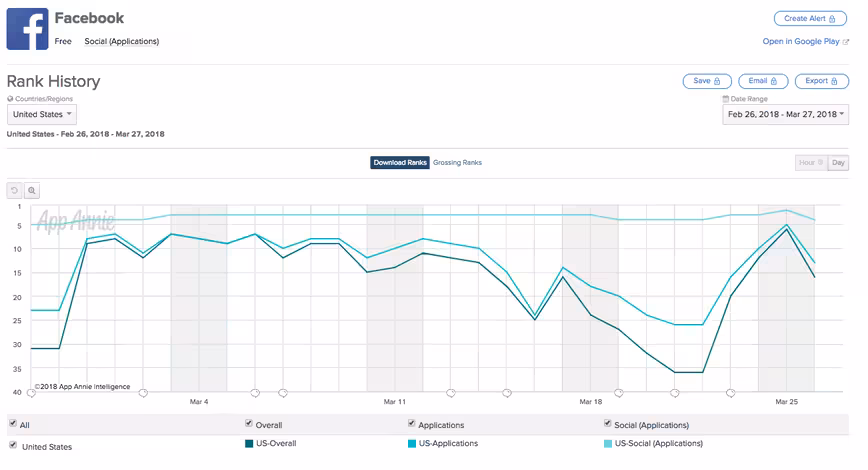
Task: Select the magnifier zoom tool icon
Action: (32, 190)
